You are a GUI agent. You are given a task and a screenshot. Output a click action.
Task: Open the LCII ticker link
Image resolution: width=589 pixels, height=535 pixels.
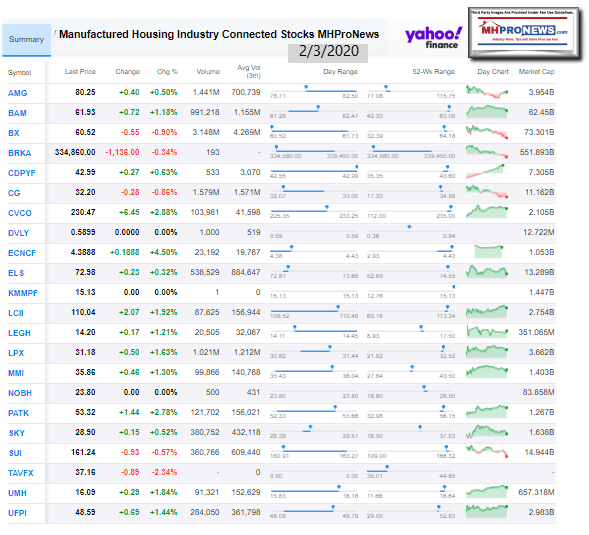click(16, 313)
